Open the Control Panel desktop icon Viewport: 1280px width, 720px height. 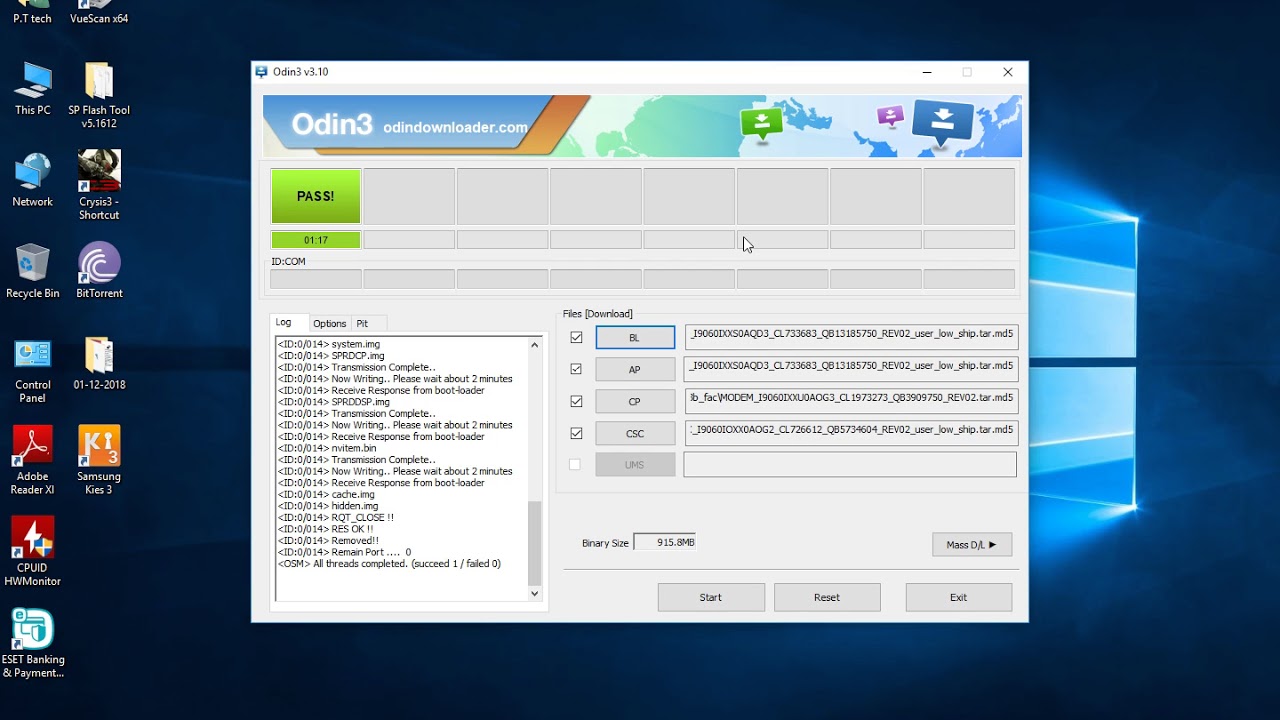pyautogui.click(x=33, y=370)
